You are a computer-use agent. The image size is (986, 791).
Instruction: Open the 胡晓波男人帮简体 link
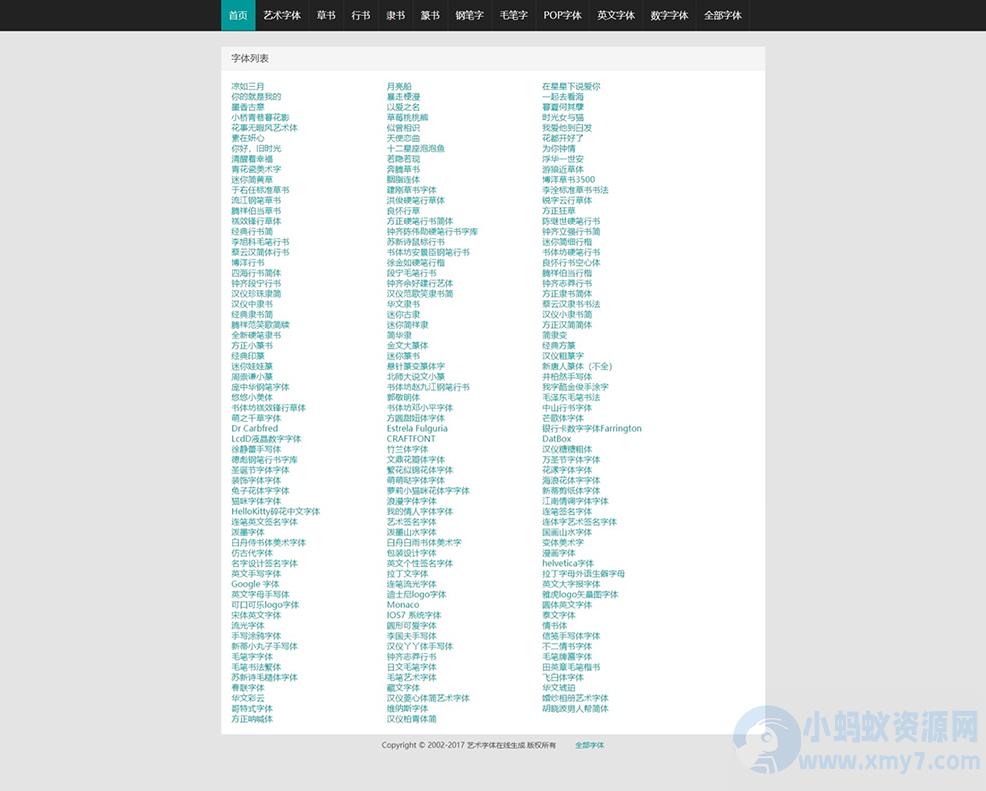[575, 709]
